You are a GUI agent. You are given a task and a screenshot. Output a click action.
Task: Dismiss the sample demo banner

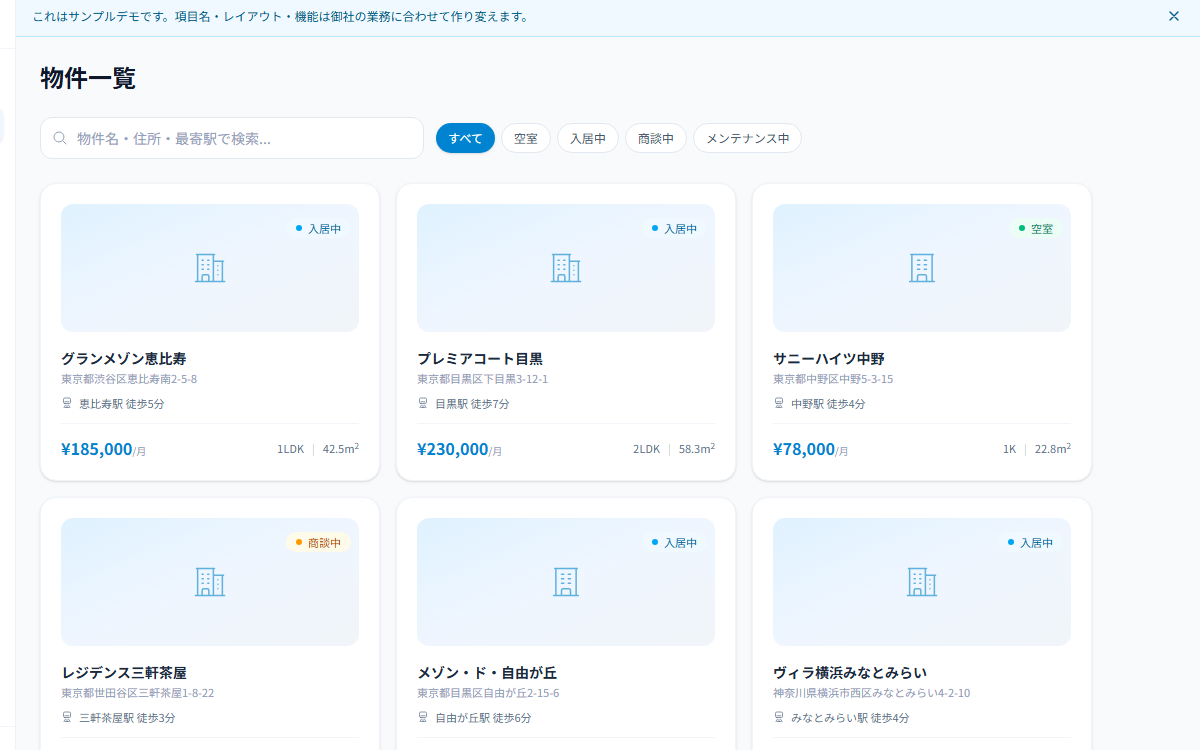click(1174, 16)
